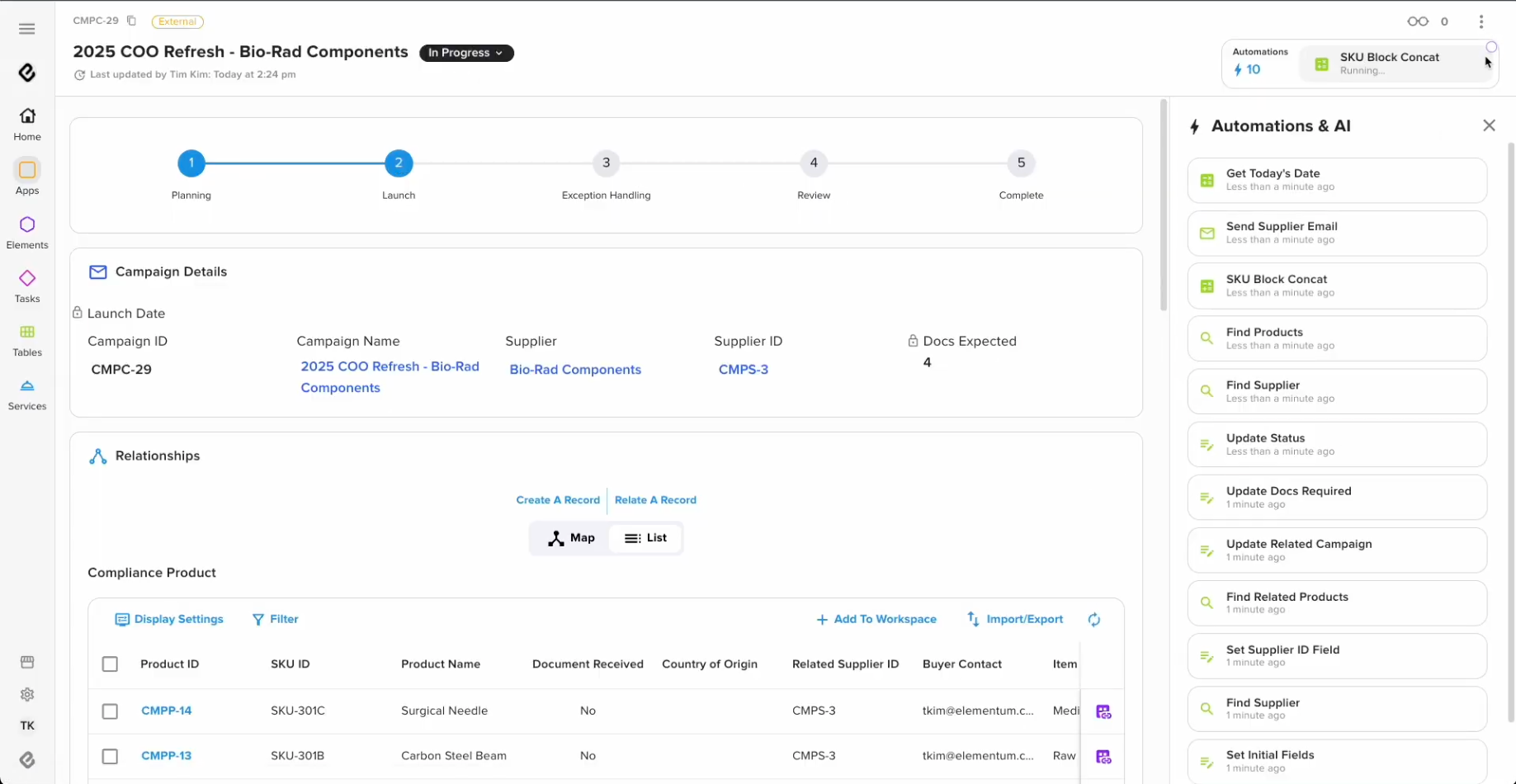This screenshot has height=784, width=1516.
Task: Click Add To Workspace button
Action: pos(876,620)
